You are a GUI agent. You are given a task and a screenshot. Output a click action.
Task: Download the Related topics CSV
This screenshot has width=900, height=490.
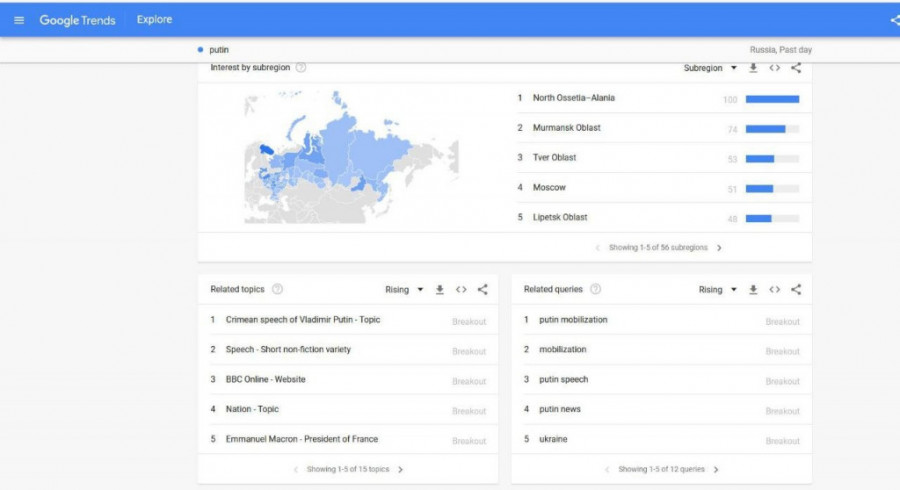point(439,290)
